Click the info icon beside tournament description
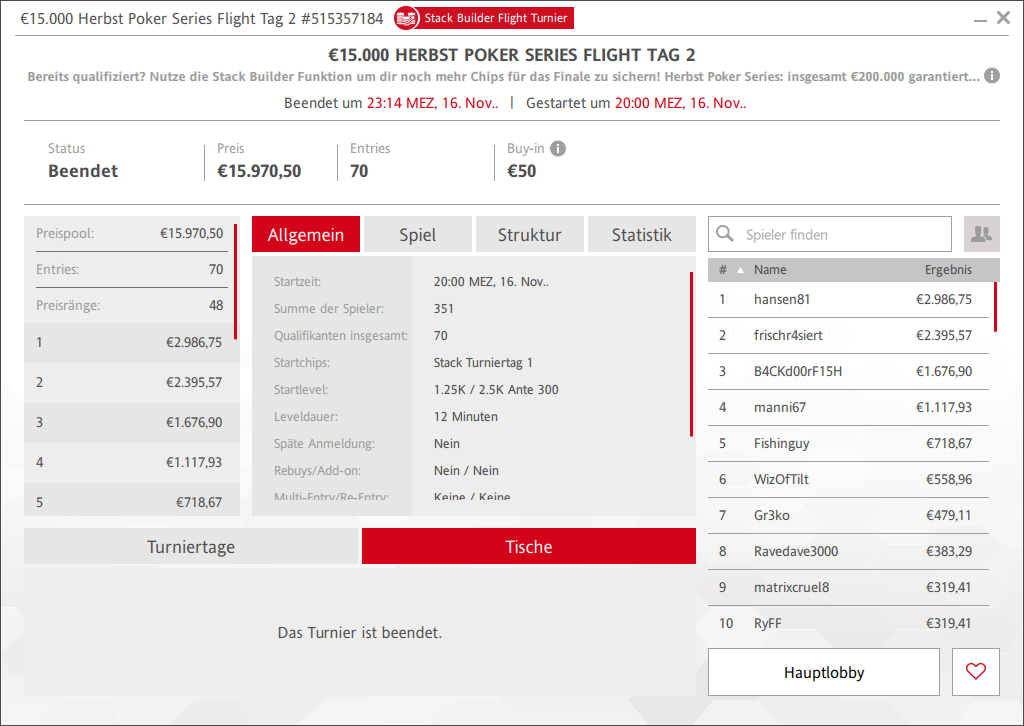Image resolution: width=1024 pixels, height=726 pixels. pos(991,76)
